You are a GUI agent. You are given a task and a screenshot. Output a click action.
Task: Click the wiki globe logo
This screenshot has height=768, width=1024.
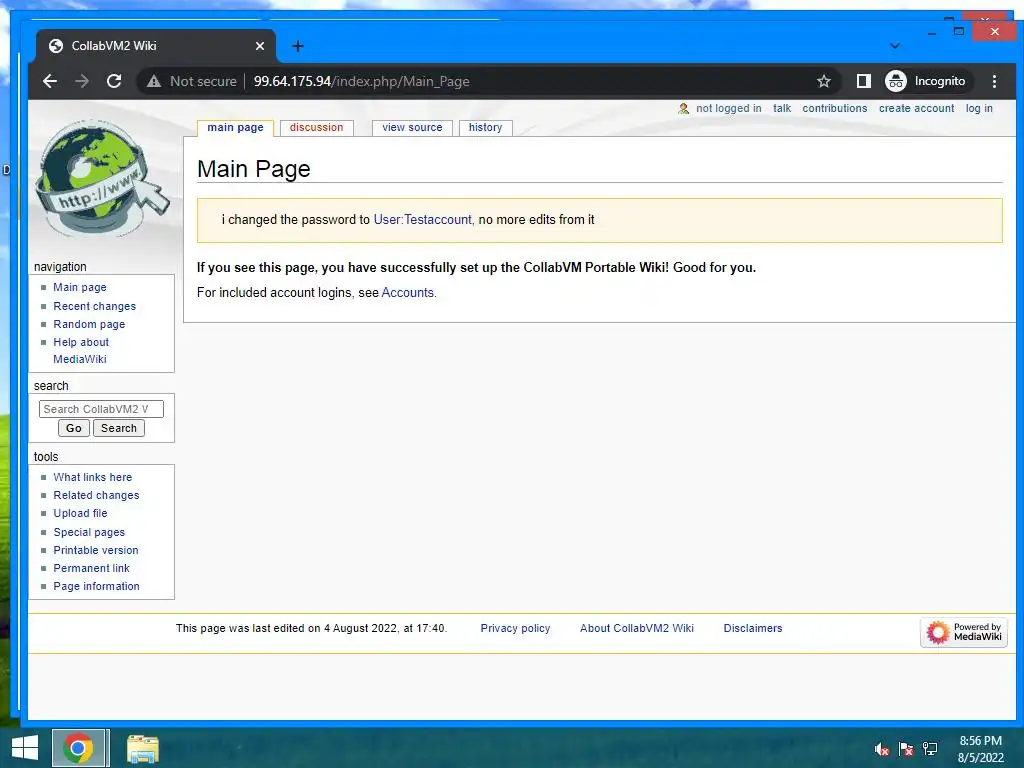tap(103, 178)
